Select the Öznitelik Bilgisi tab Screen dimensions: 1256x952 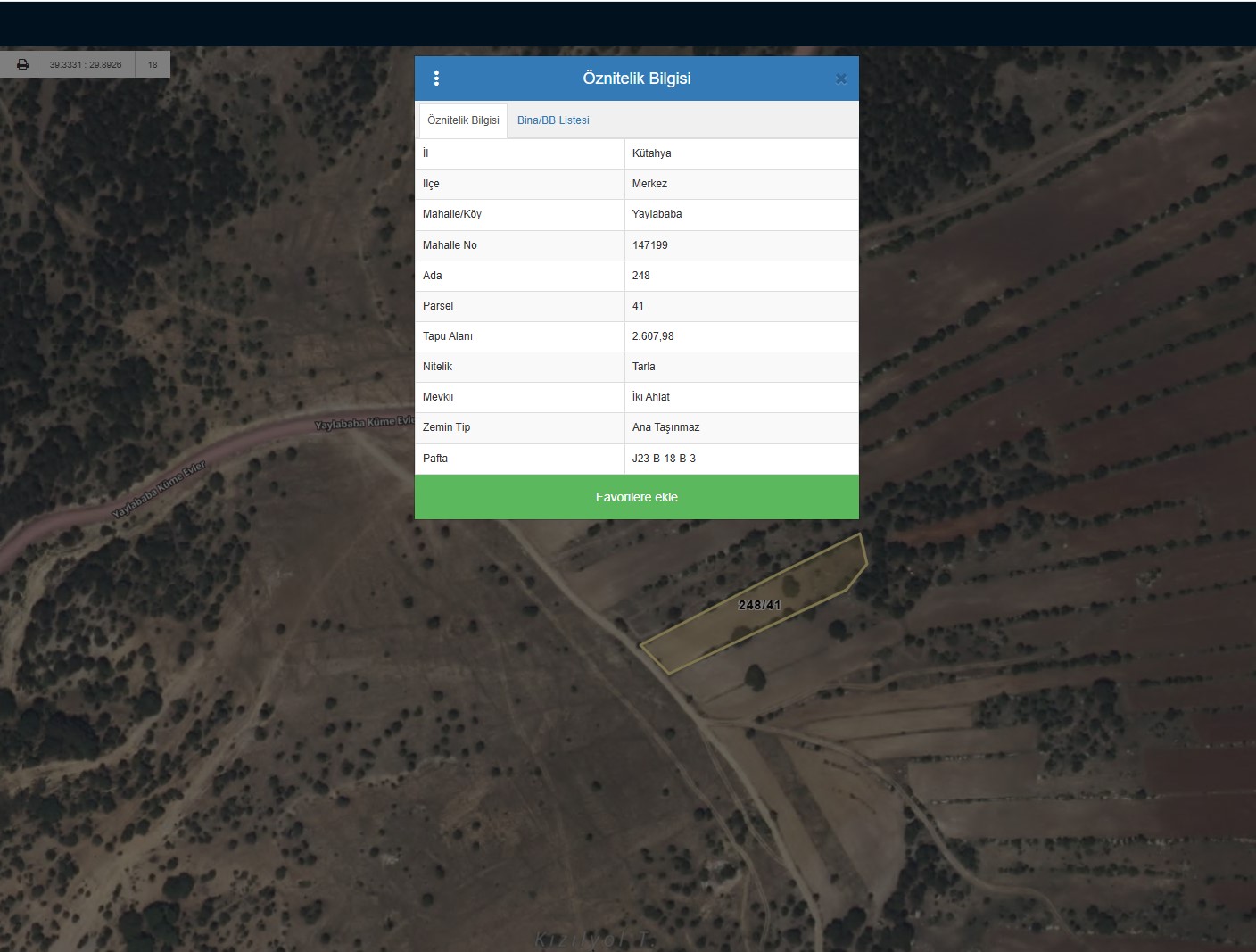coord(463,120)
